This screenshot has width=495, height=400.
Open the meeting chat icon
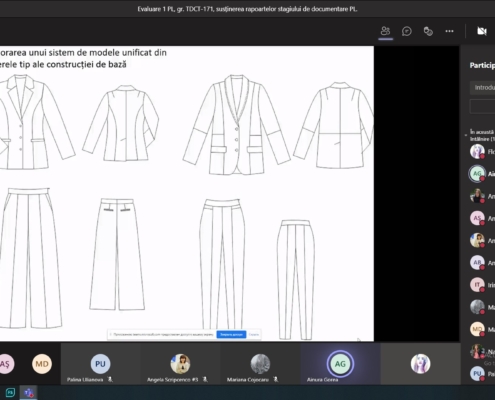coord(407,31)
